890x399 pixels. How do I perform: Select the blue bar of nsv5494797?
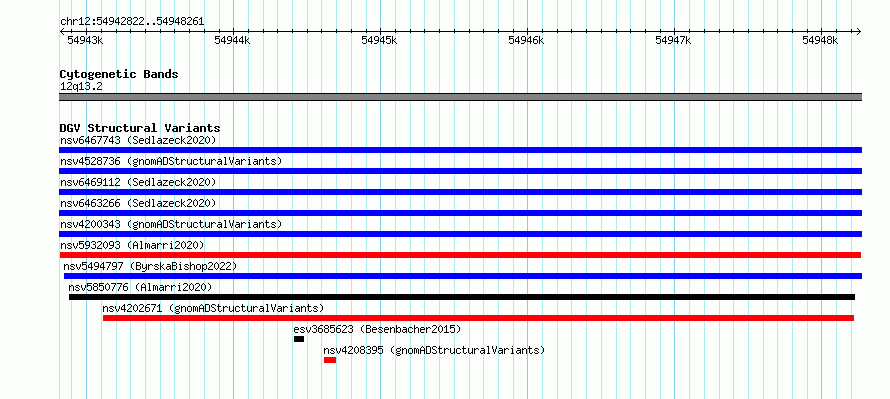pos(463,276)
